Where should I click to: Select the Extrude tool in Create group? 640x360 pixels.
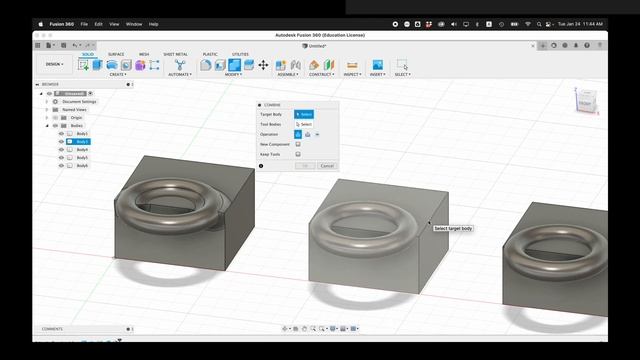[98, 64]
